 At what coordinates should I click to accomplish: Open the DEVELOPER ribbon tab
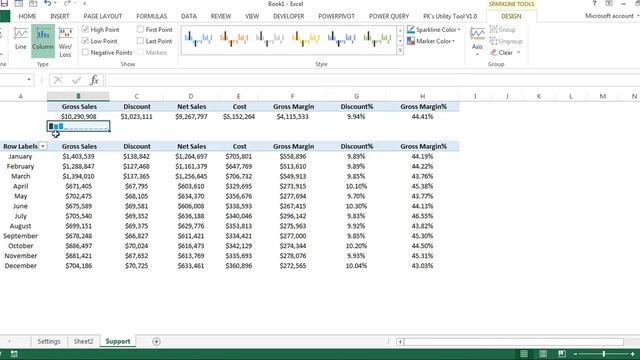pyautogui.click(x=289, y=16)
